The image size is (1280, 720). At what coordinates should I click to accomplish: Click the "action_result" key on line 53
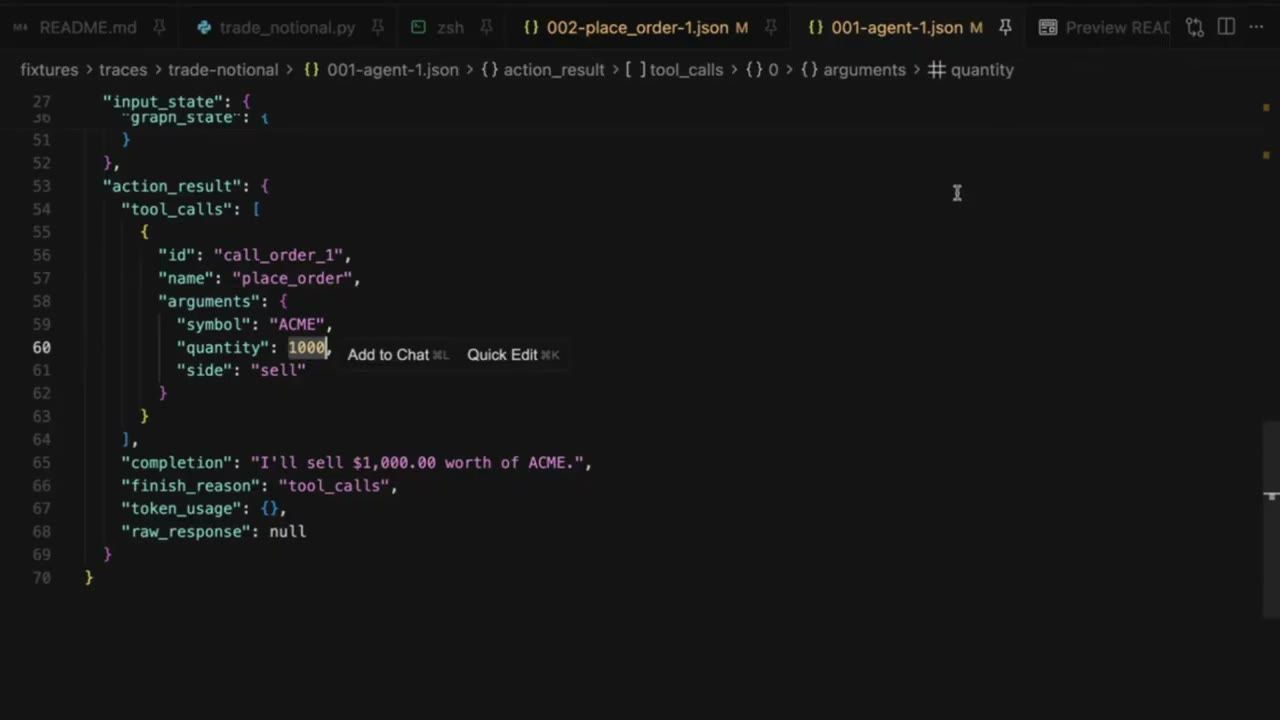pyautogui.click(x=172, y=186)
